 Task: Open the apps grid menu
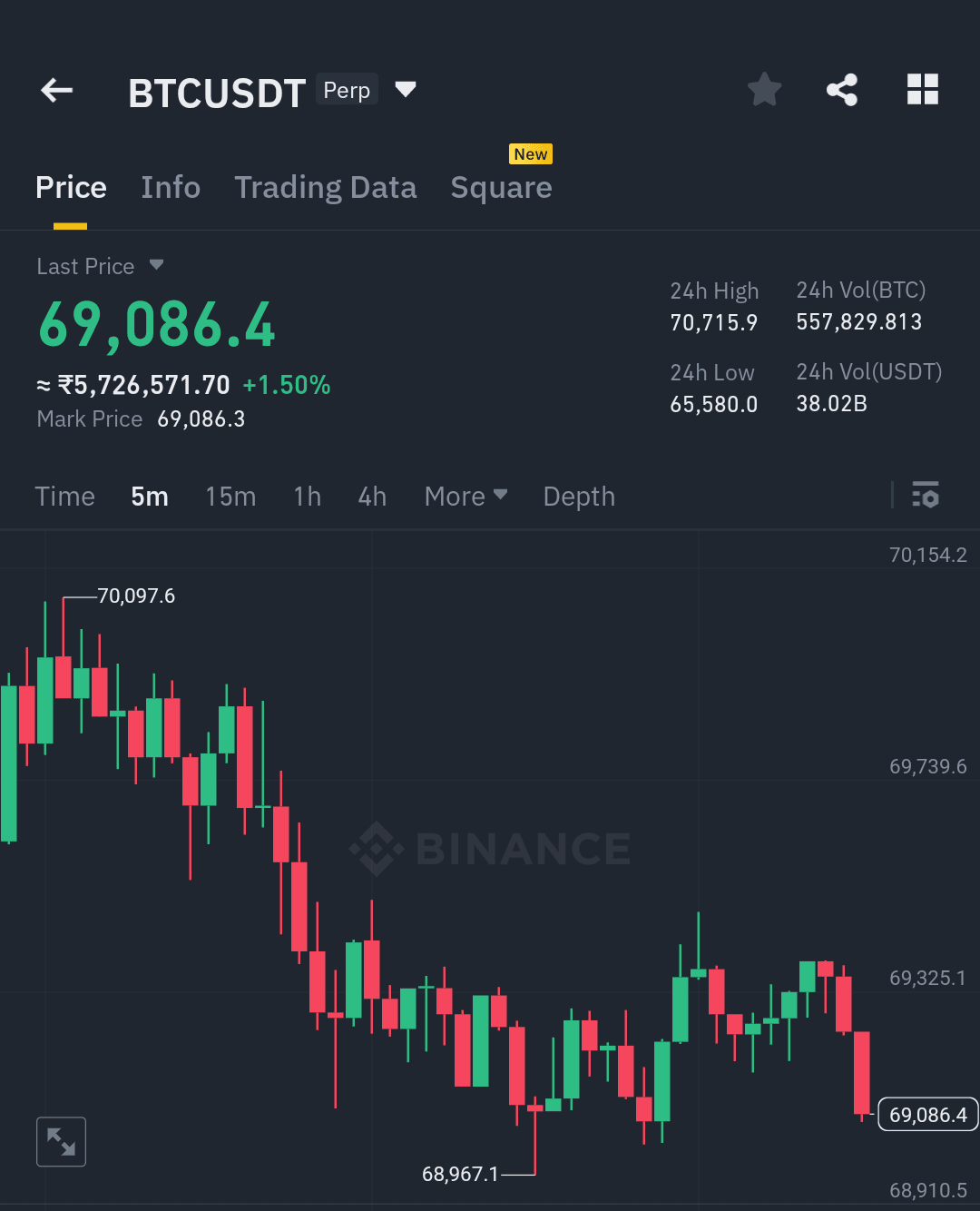[923, 89]
